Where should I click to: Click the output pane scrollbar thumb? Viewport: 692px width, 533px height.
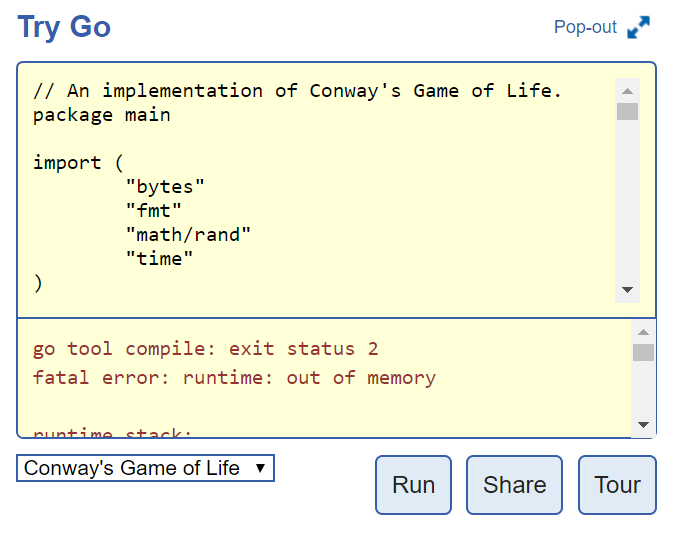pyautogui.click(x=643, y=352)
